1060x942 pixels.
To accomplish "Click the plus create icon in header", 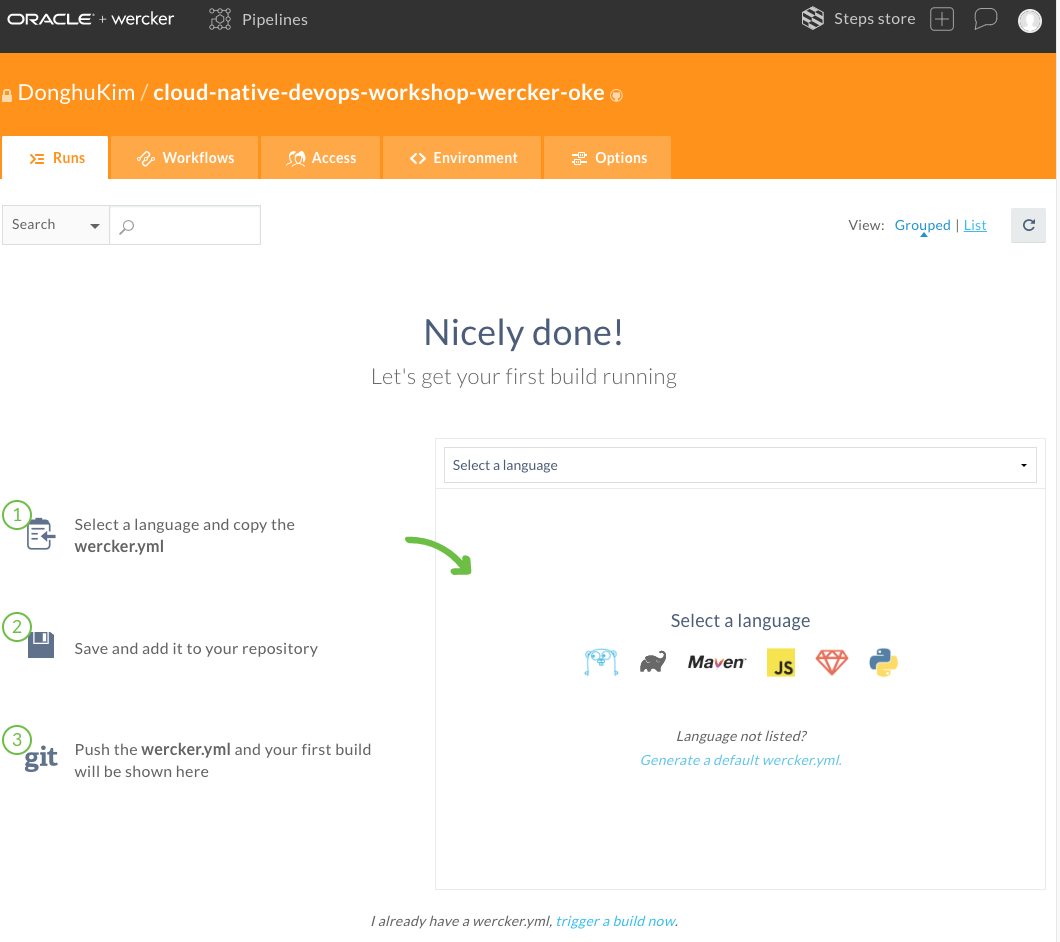I will click(942, 19).
